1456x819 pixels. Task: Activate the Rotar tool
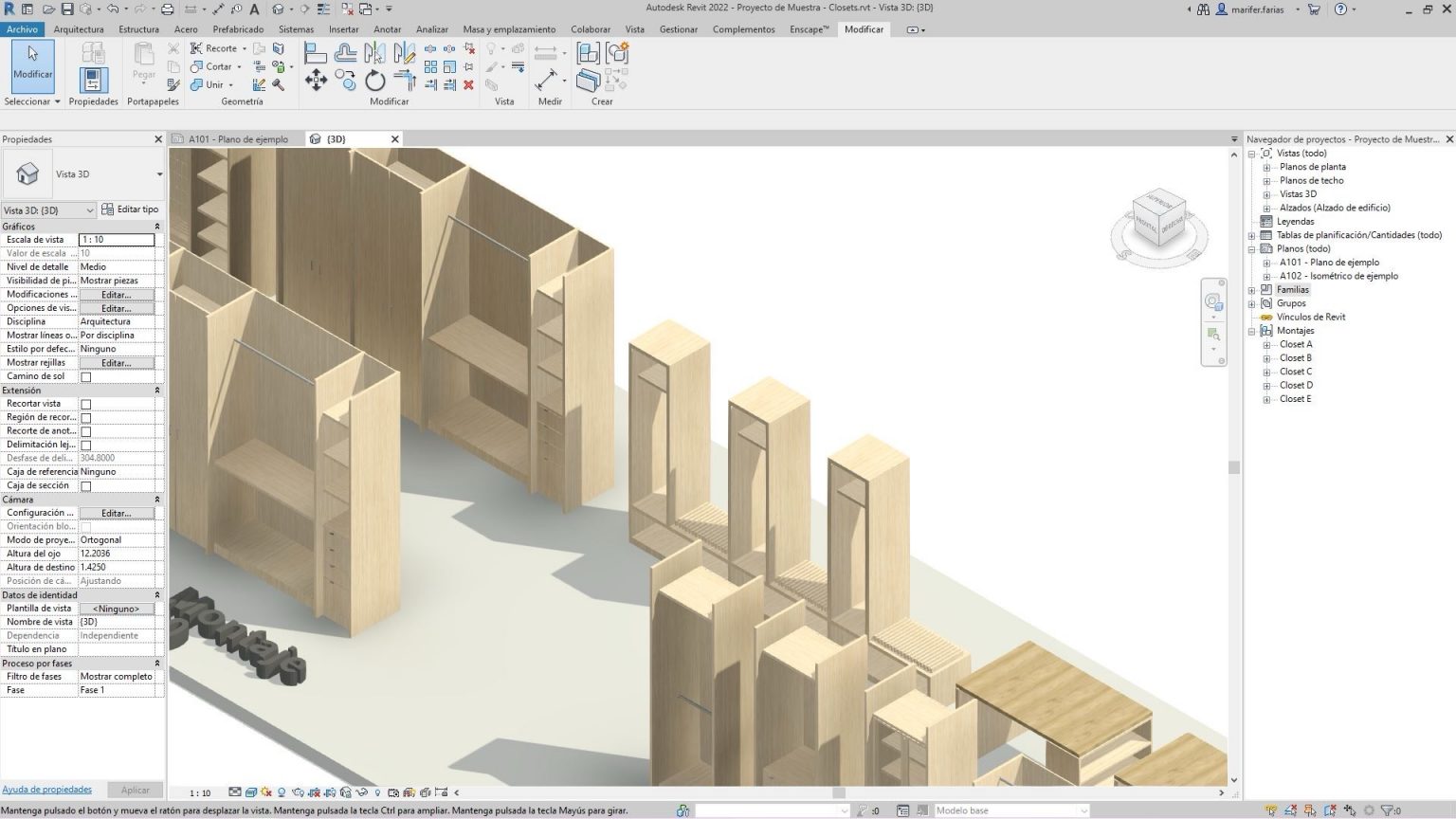tap(374, 82)
